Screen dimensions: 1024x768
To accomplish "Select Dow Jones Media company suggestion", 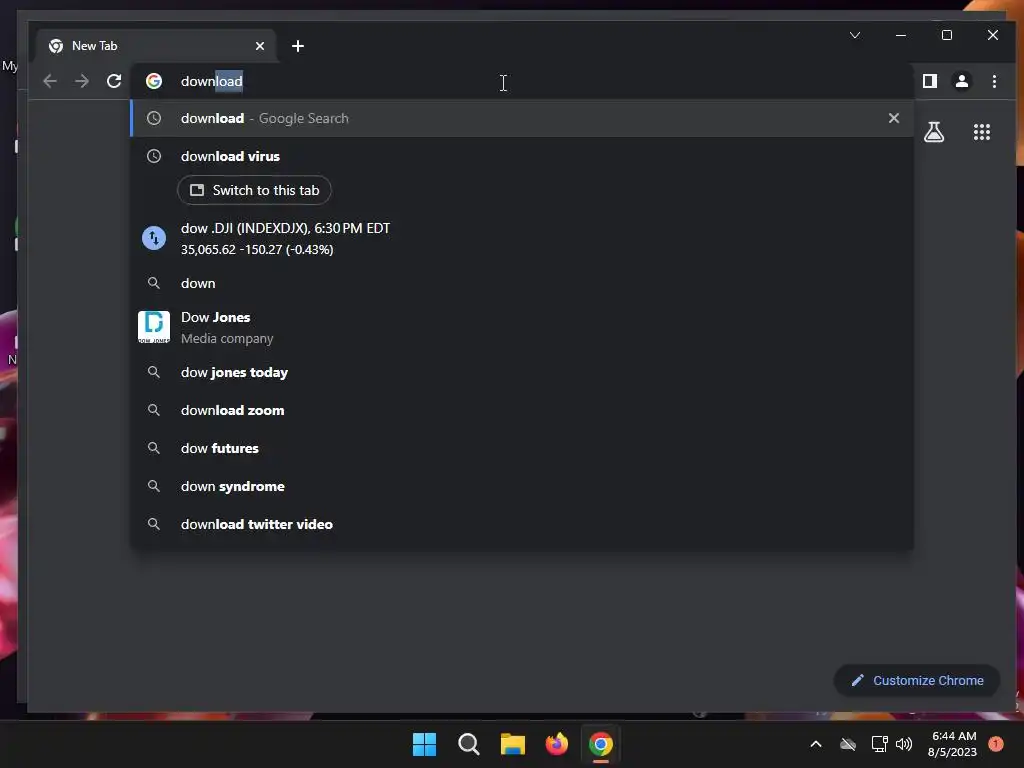I will (x=522, y=327).
